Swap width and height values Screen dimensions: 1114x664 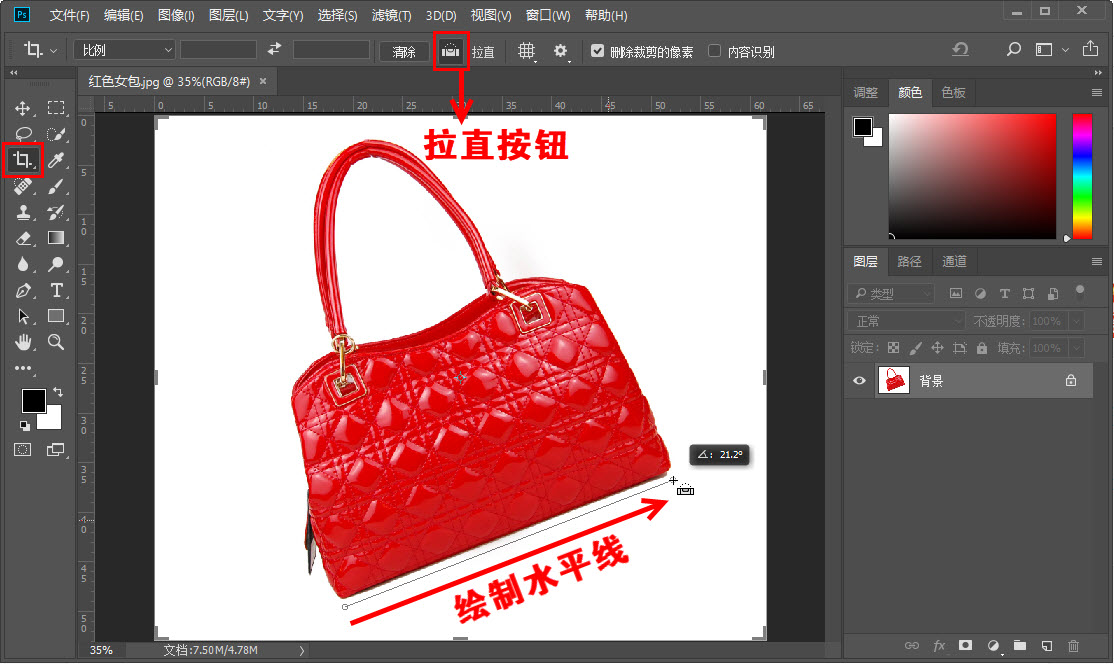tap(274, 50)
